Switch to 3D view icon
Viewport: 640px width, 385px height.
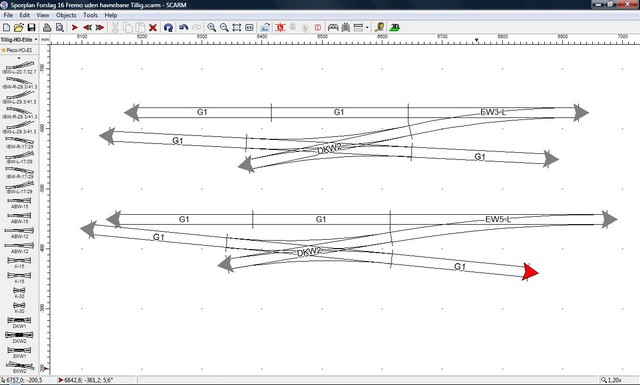395,27
